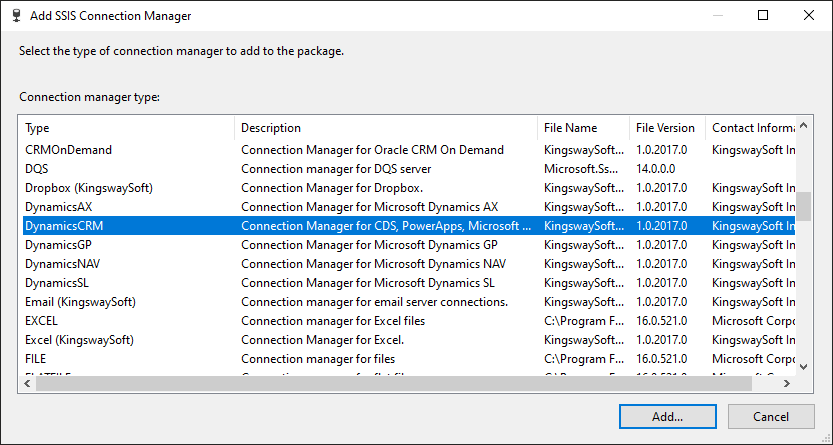833x445 pixels.
Task: Close the dialog with the X button
Action: click(809, 15)
